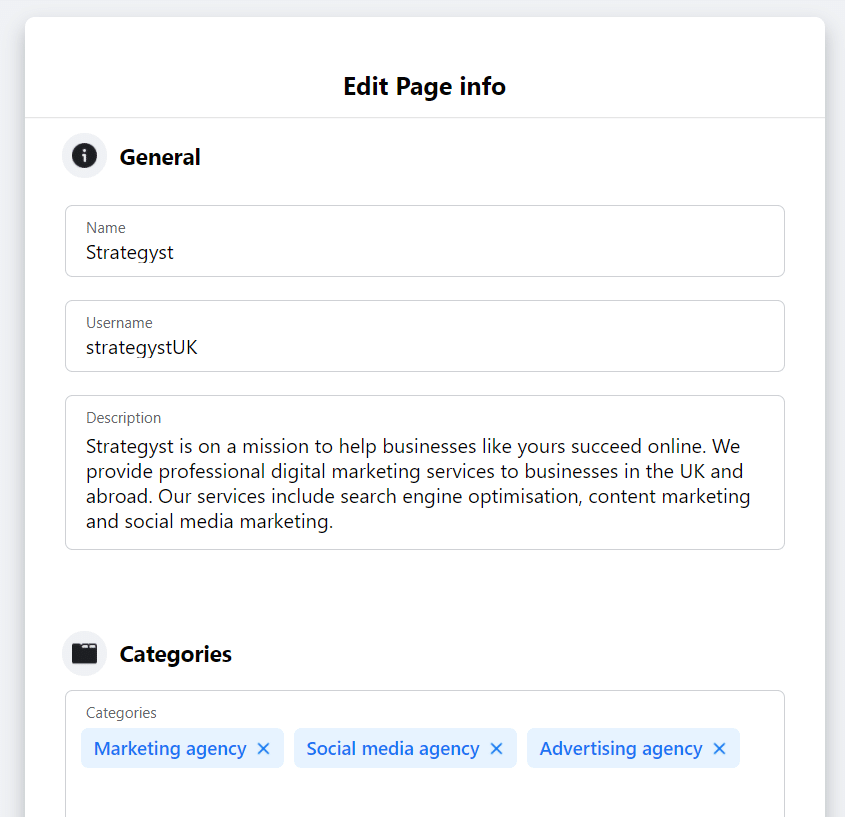Remove the Marketing agency category via its X
Viewport: 845px width, 817px height.
click(263, 748)
